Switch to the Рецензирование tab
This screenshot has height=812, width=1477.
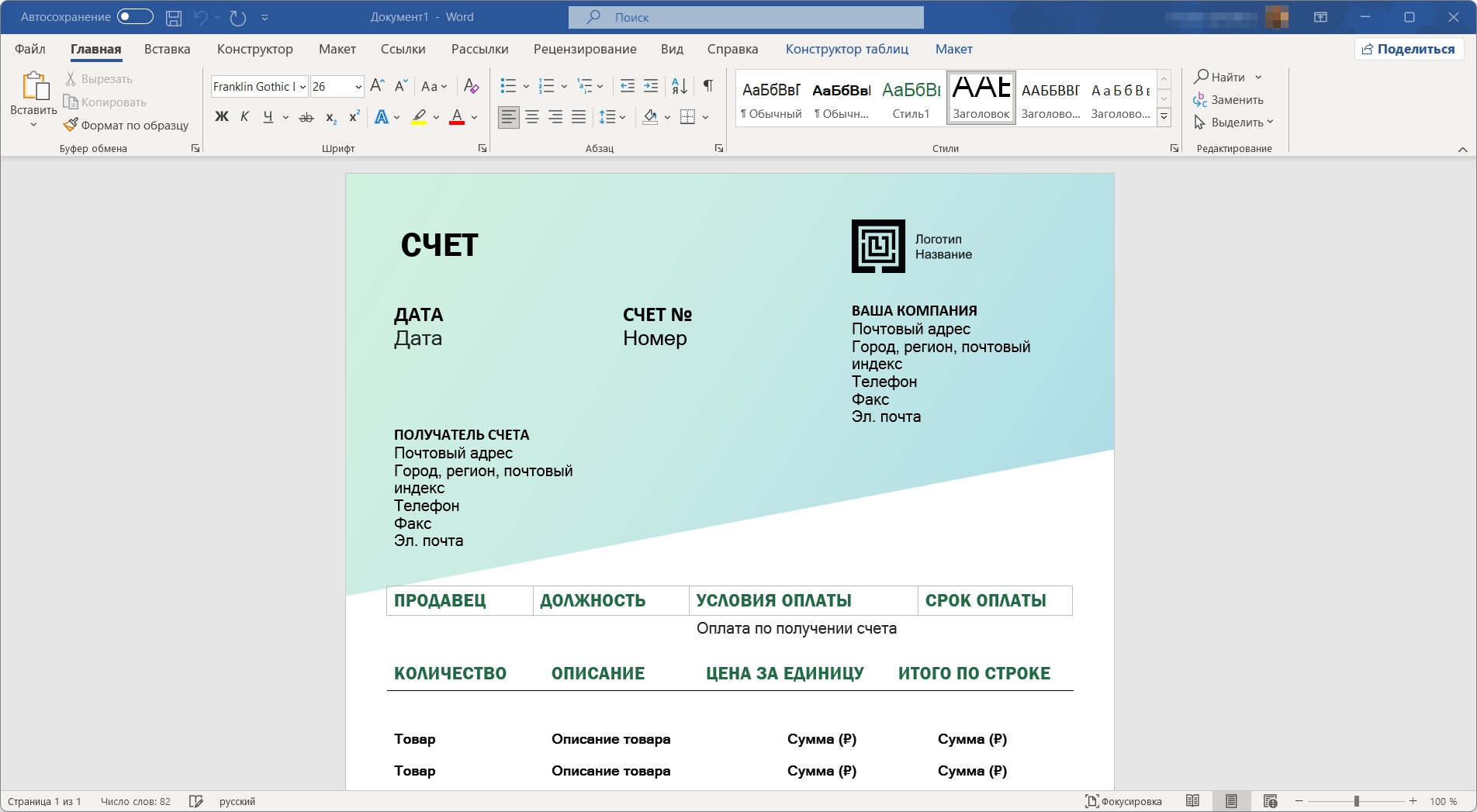[584, 49]
